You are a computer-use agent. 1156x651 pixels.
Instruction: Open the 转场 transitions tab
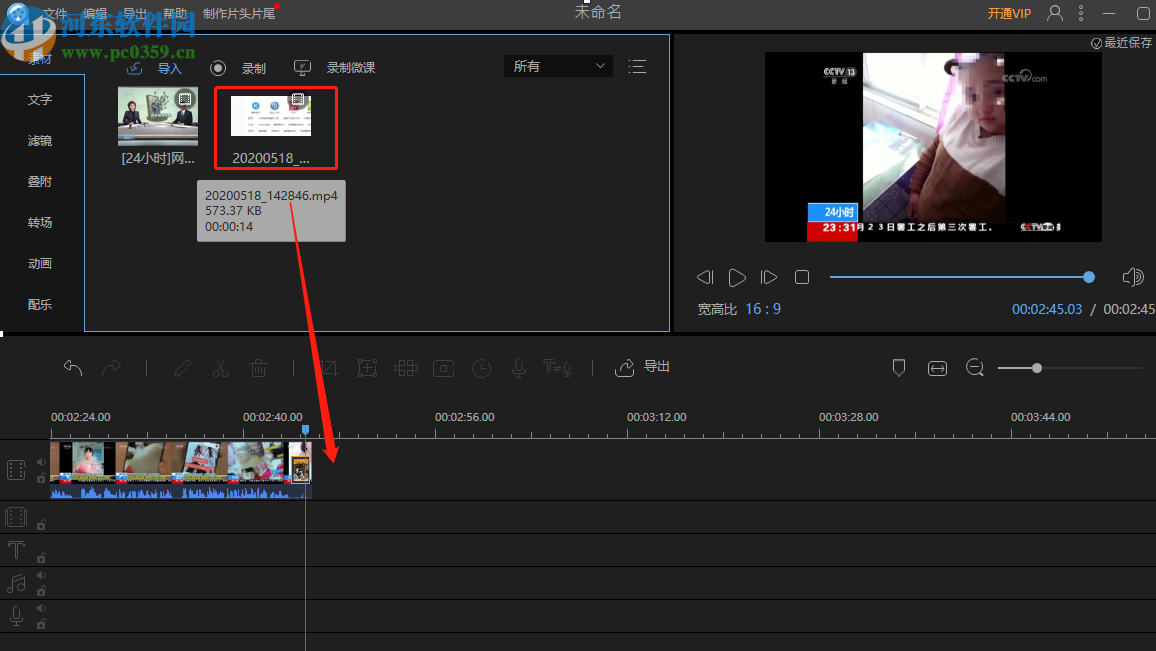click(x=40, y=223)
